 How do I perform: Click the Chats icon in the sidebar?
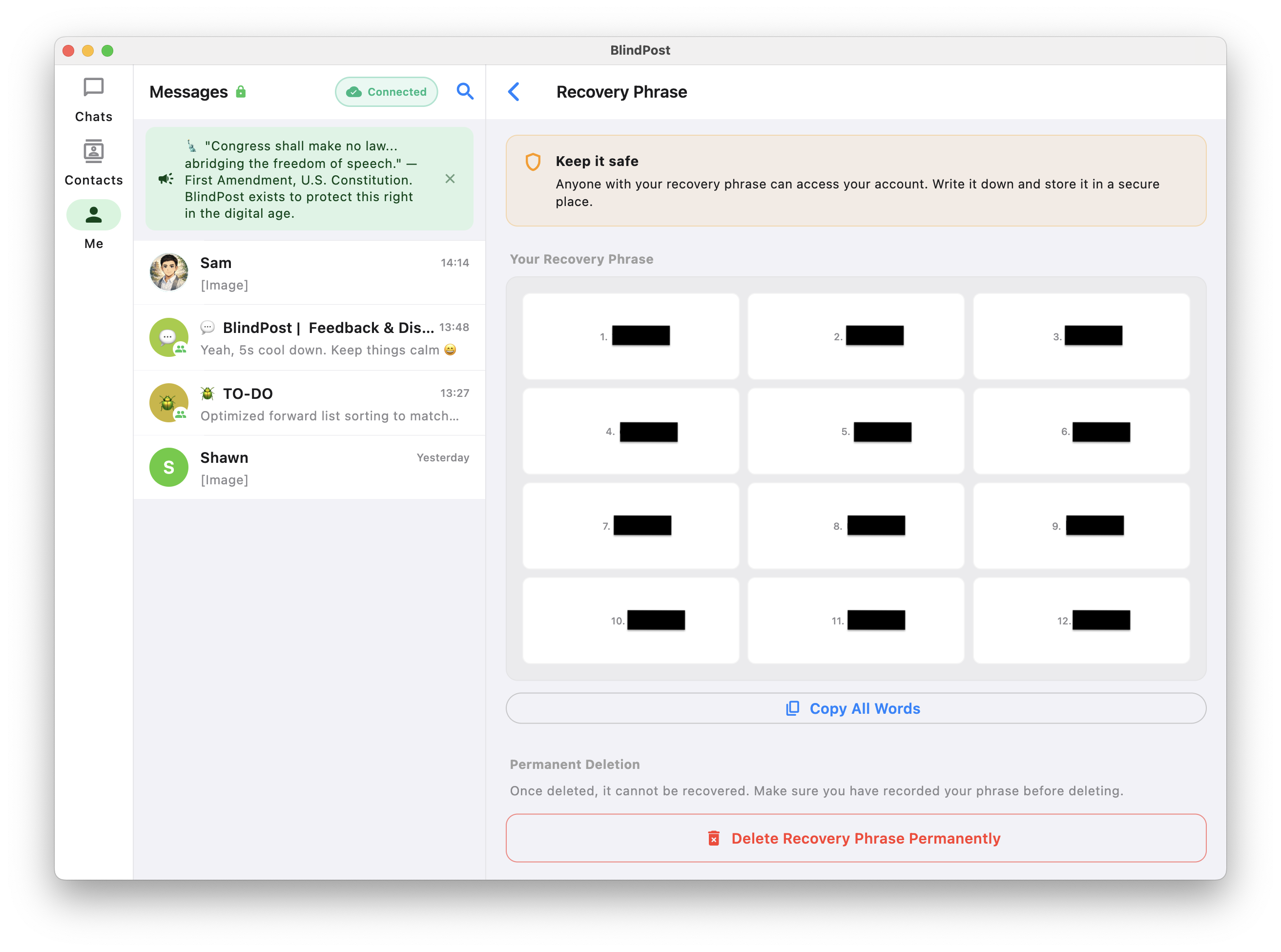pos(93,87)
